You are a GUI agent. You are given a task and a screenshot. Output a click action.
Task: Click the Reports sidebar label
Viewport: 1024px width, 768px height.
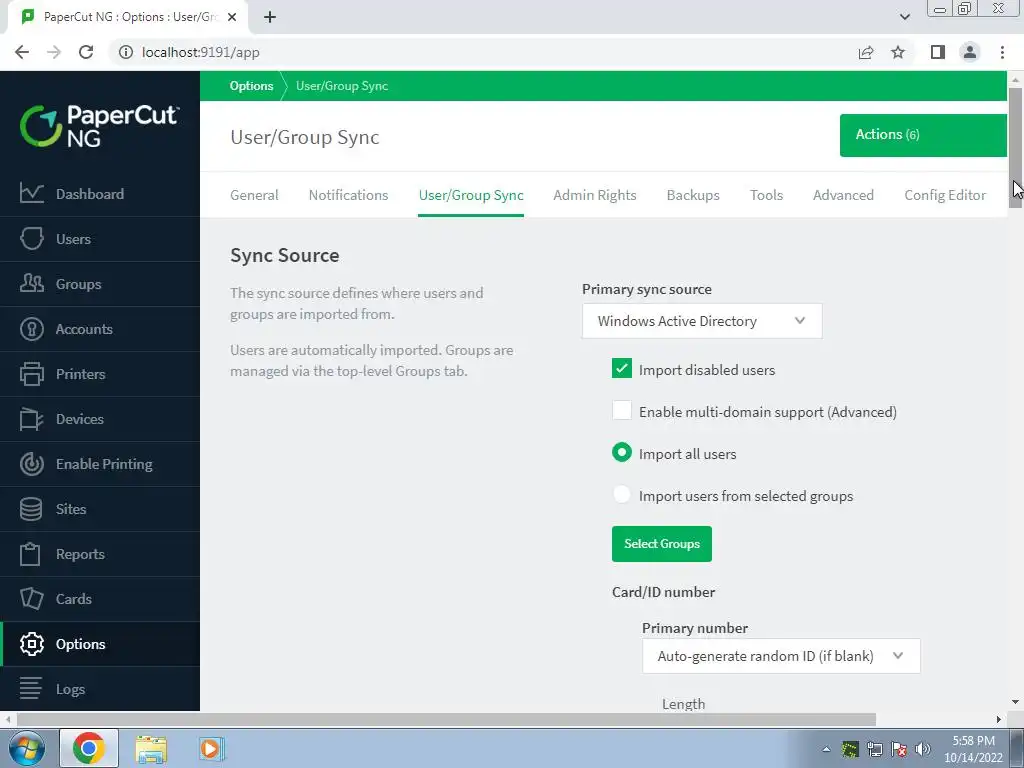(x=80, y=554)
